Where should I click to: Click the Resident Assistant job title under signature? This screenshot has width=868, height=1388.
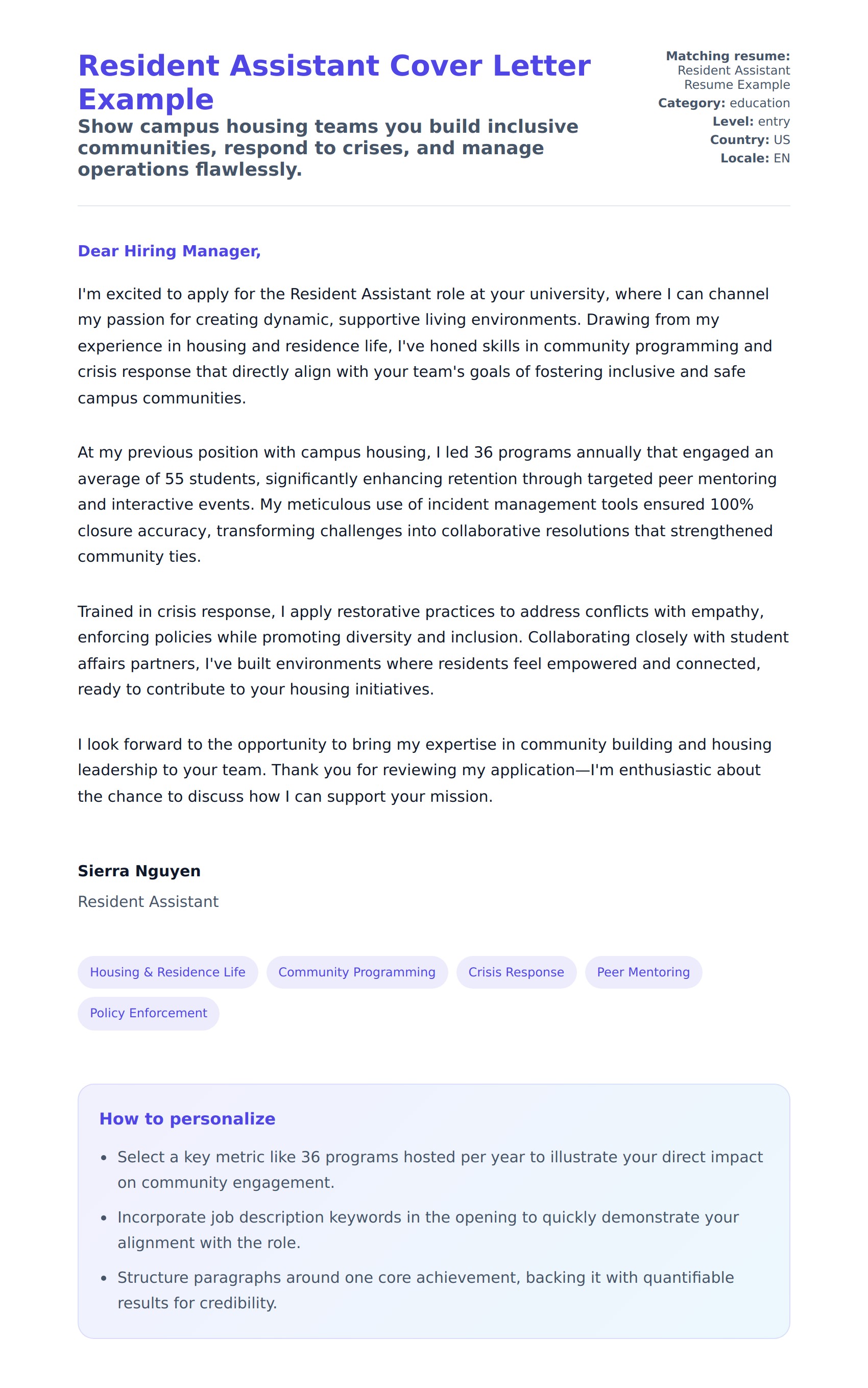click(148, 901)
